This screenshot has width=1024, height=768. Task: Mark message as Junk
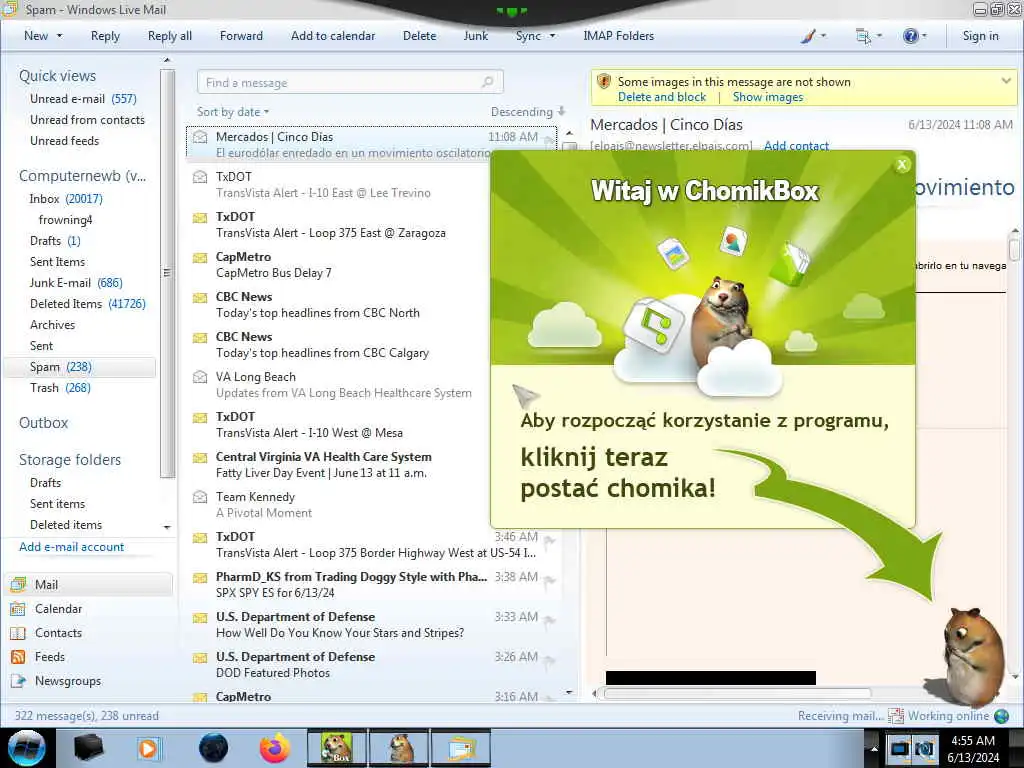point(475,36)
